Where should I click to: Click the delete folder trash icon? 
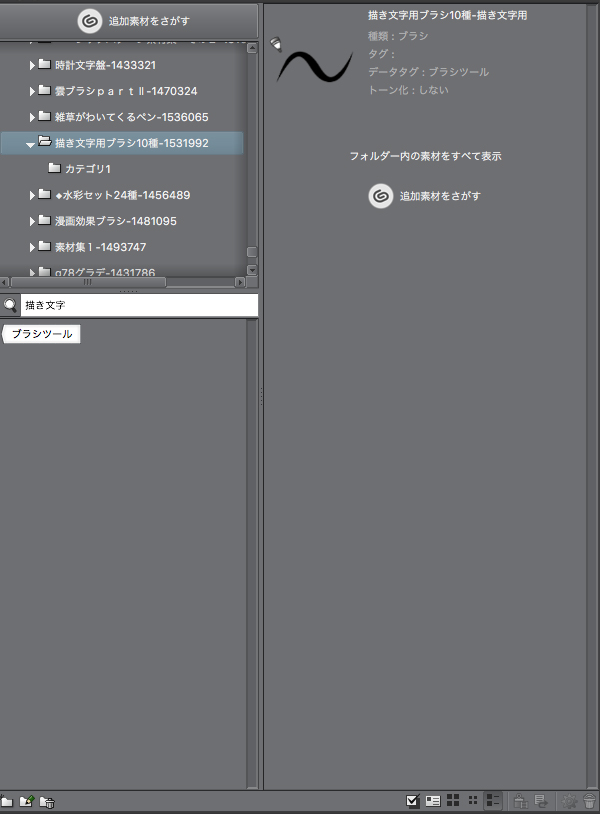[47, 803]
